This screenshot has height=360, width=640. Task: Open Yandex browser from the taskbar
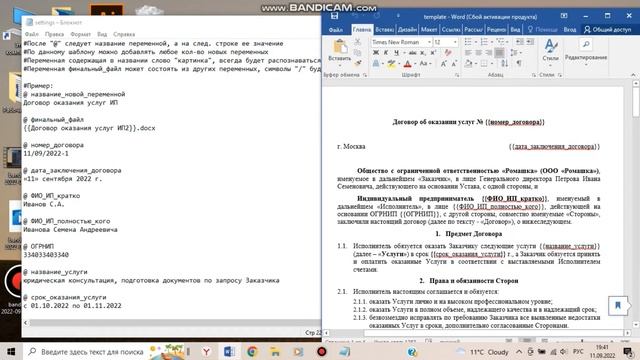(x=207, y=351)
